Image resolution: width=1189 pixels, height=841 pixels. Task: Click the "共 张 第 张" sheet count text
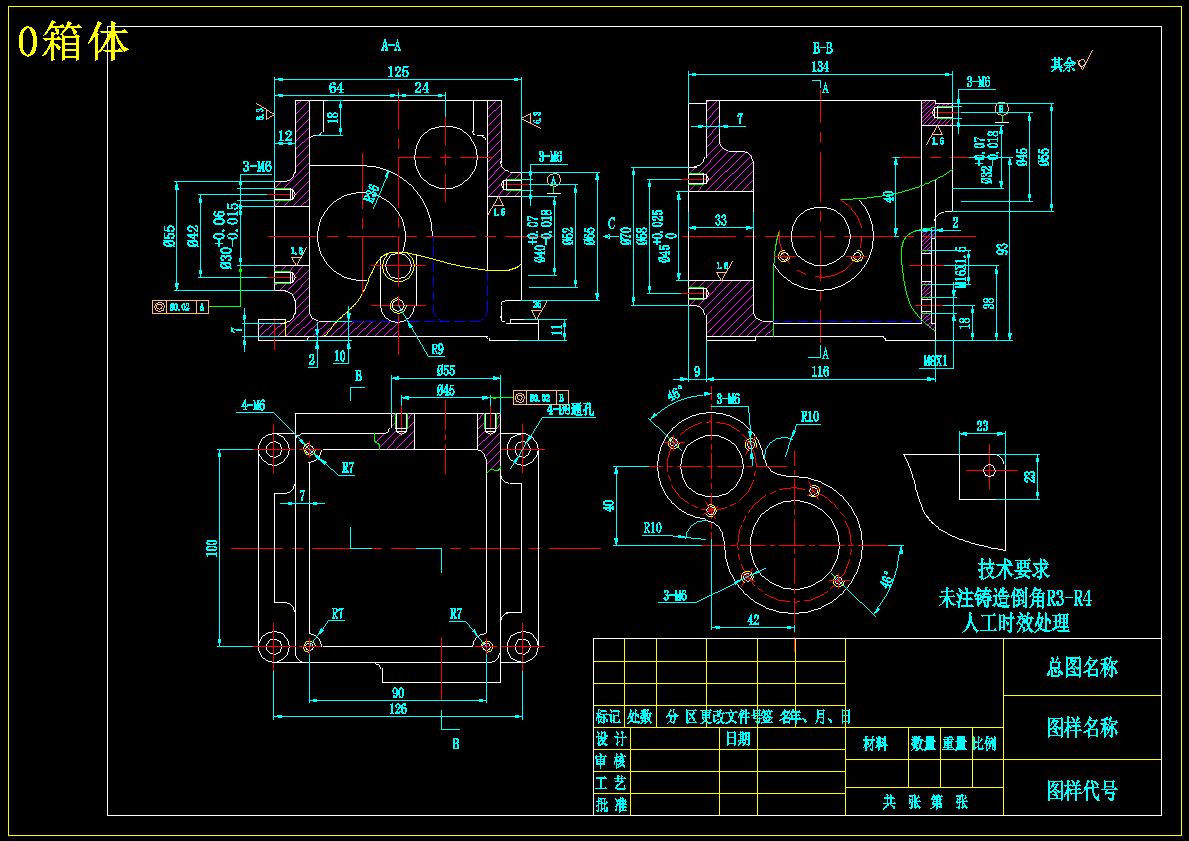pyautogui.click(x=925, y=802)
